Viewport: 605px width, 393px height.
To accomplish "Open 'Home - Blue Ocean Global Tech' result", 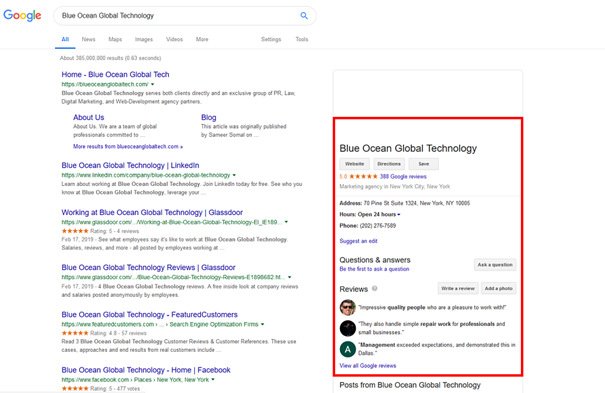I will pos(115,74).
